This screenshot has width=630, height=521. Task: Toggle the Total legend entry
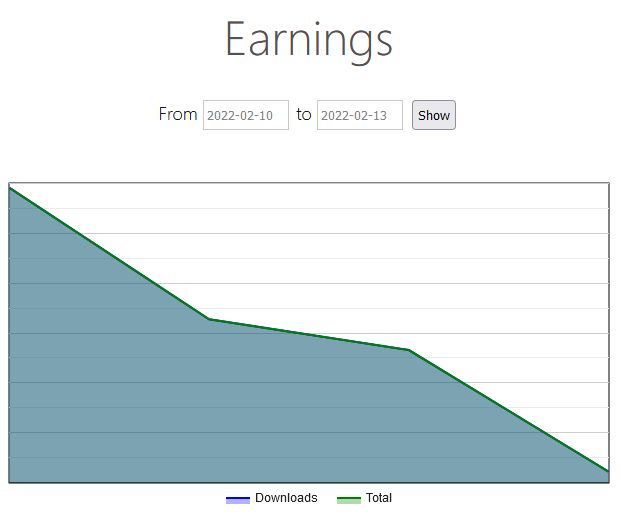pyautogui.click(x=364, y=498)
